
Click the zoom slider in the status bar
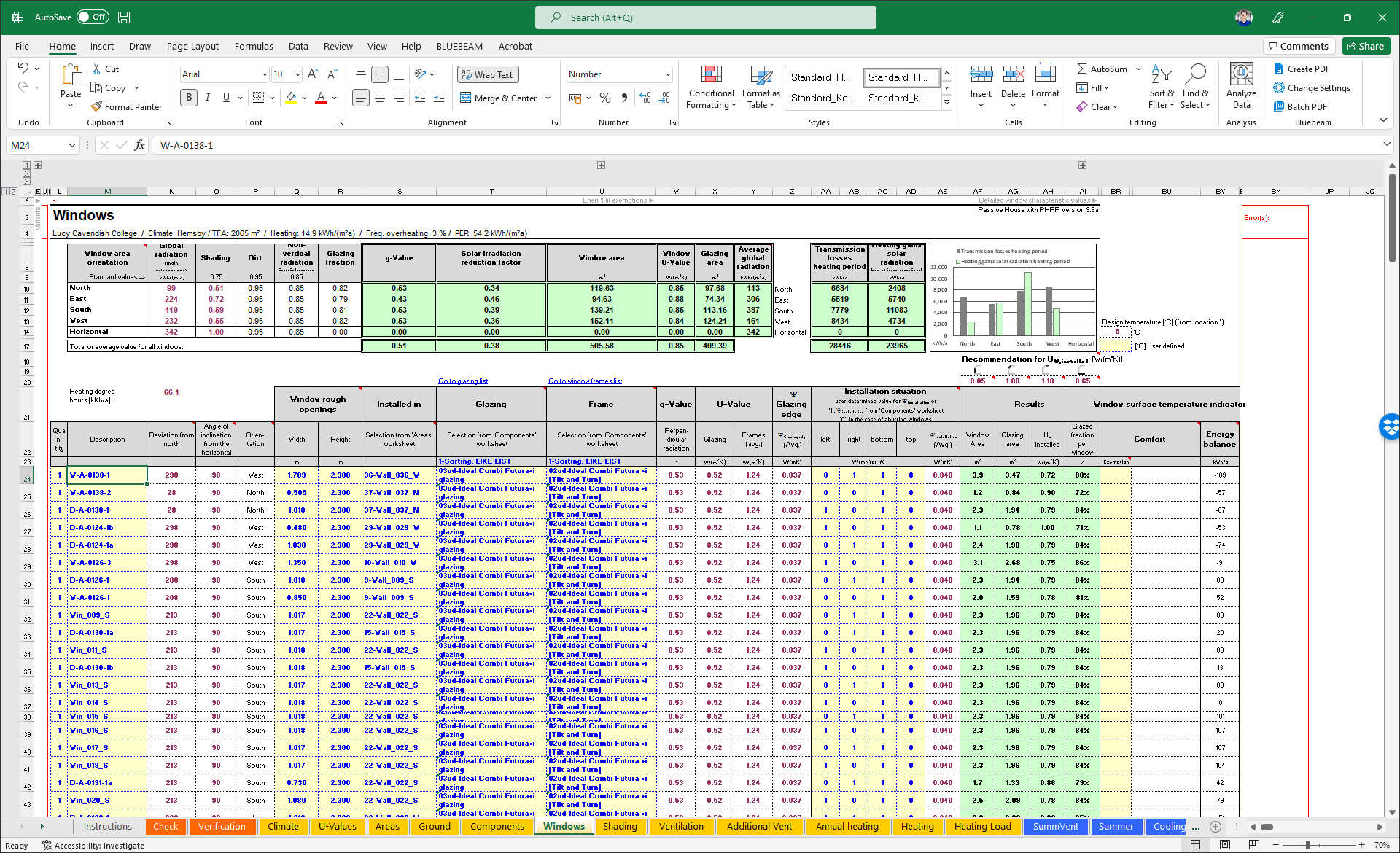click(1308, 845)
